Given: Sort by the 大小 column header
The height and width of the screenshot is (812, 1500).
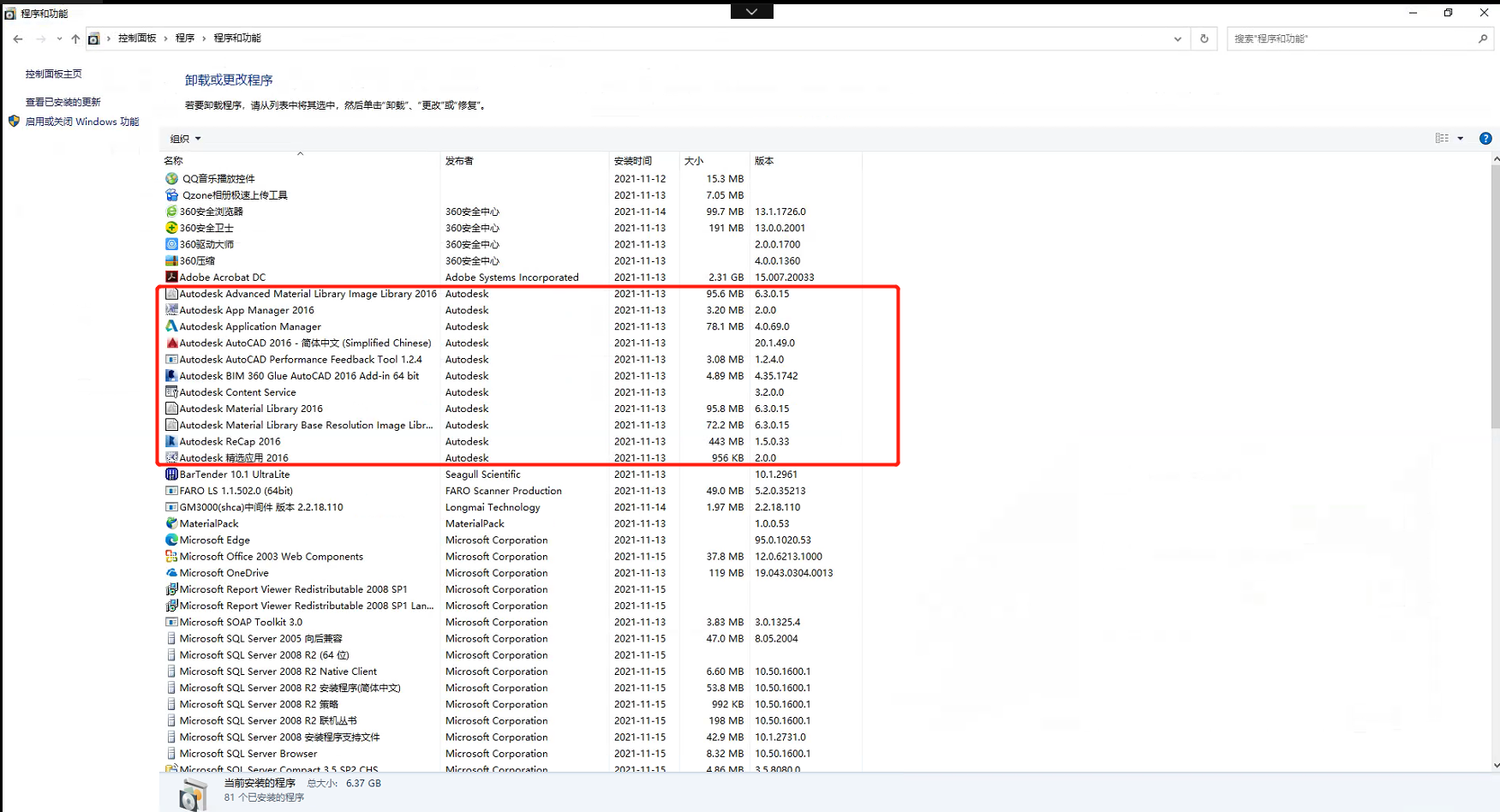Looking at the screenshot, I should tap(714, 161).
